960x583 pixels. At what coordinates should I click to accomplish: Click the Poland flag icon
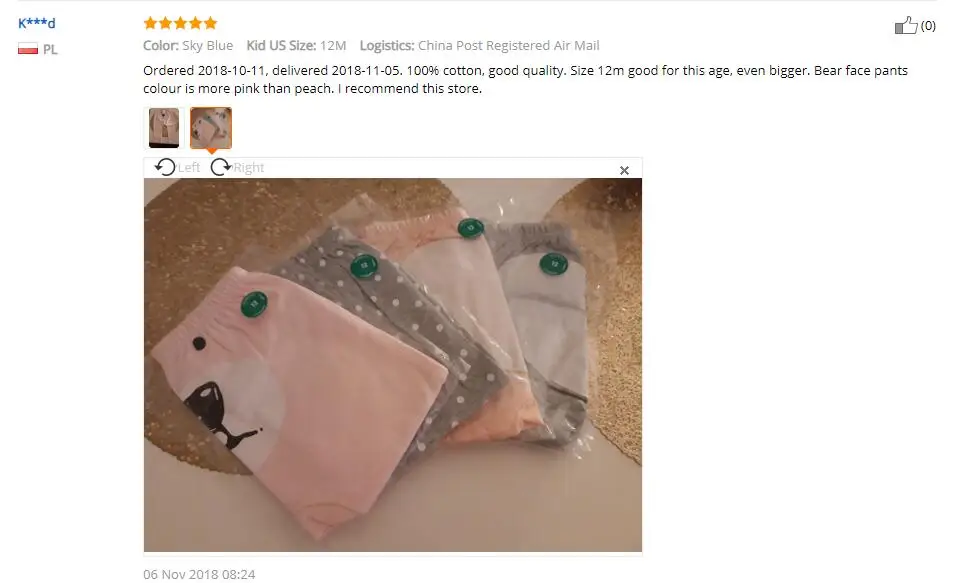pyautogui.click(x=28, y=49)
